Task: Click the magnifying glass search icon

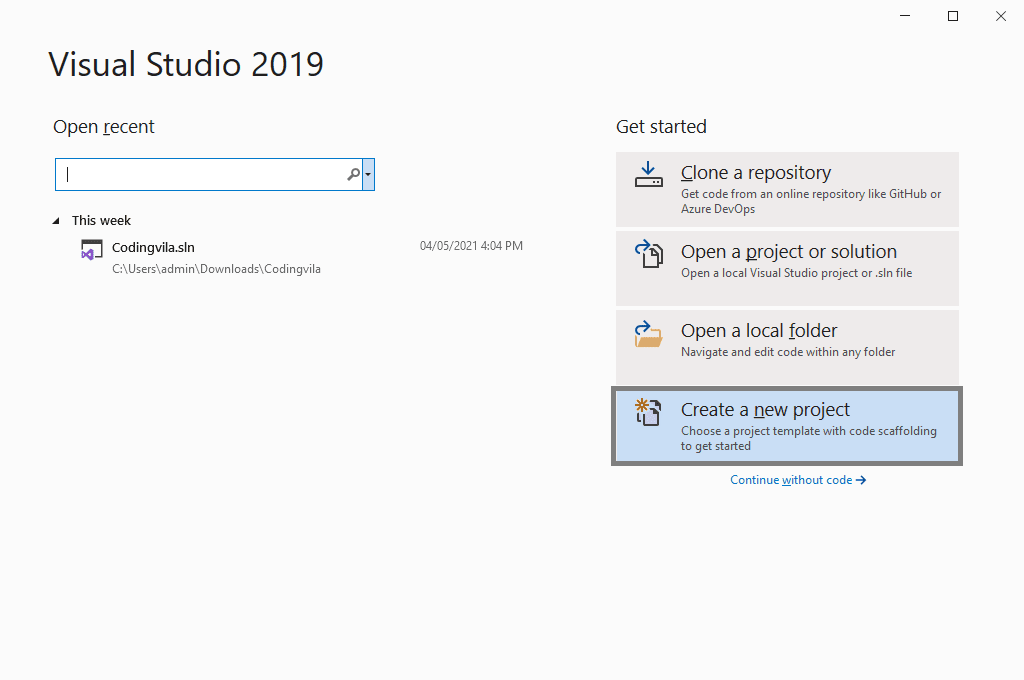Action: point(353,174)
